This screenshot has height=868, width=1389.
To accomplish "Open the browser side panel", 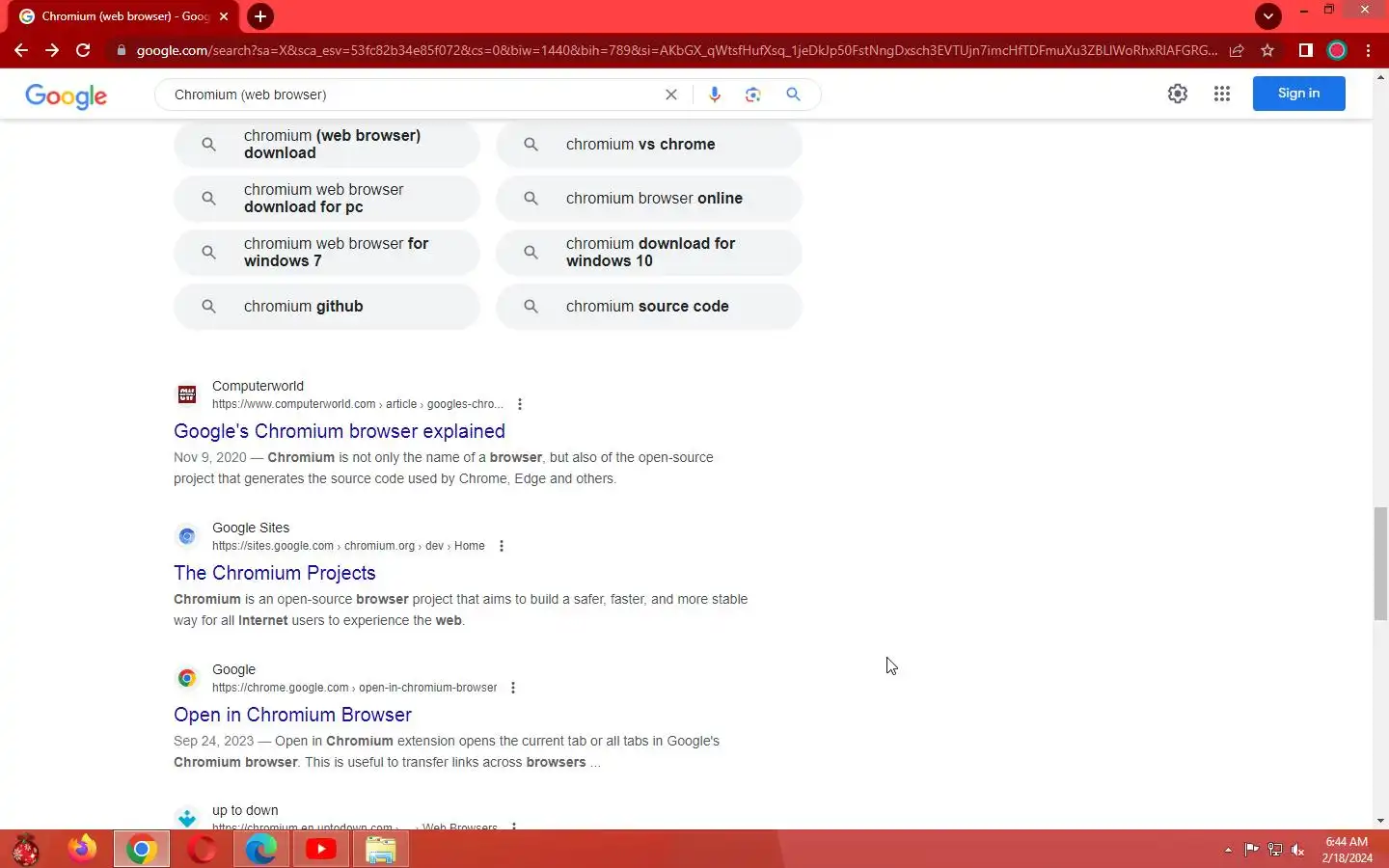I will coord(1305,50).
